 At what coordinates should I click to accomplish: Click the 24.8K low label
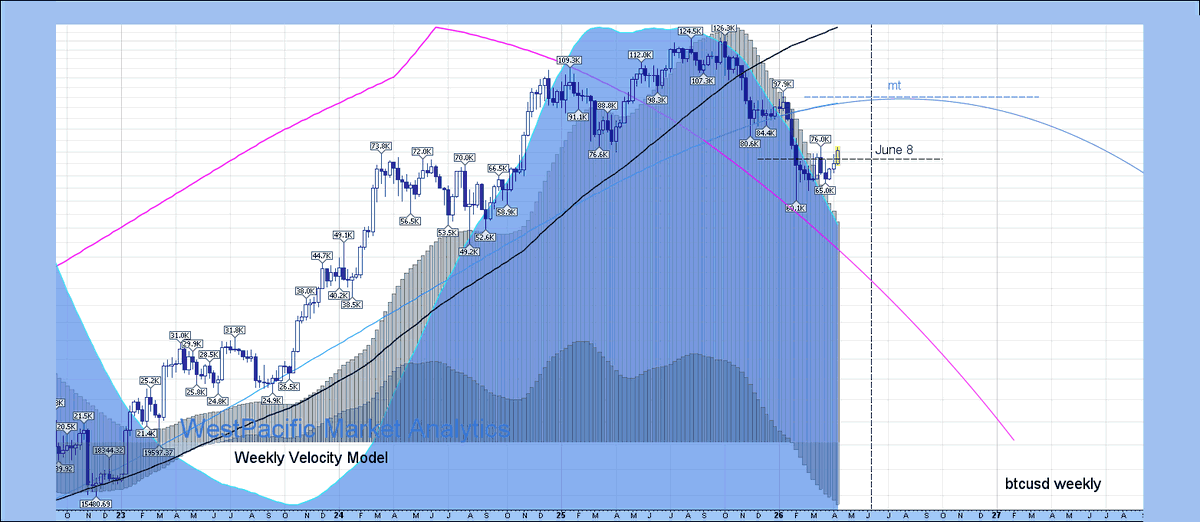[x=218, y=401]
